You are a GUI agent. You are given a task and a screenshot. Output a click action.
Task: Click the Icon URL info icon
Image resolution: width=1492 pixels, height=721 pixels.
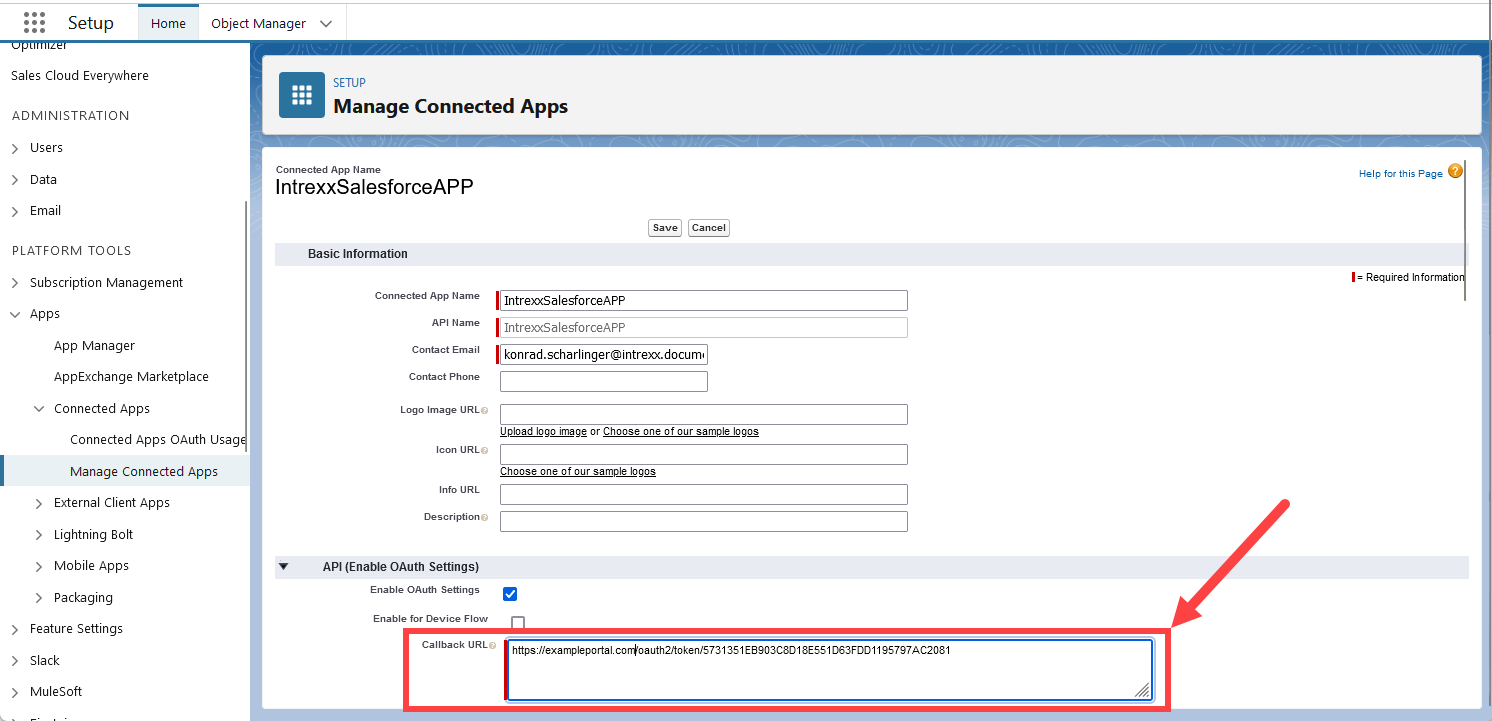point(485,450)
